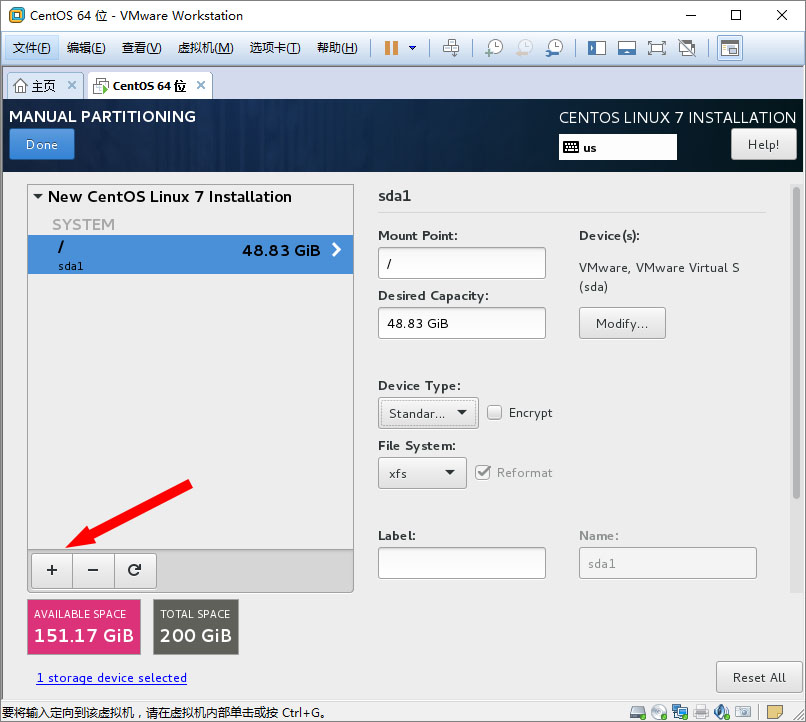Screen dimensions: 806x722
Task: Open the '1 storage device selected' link
Action: click(x=112, y=678)
